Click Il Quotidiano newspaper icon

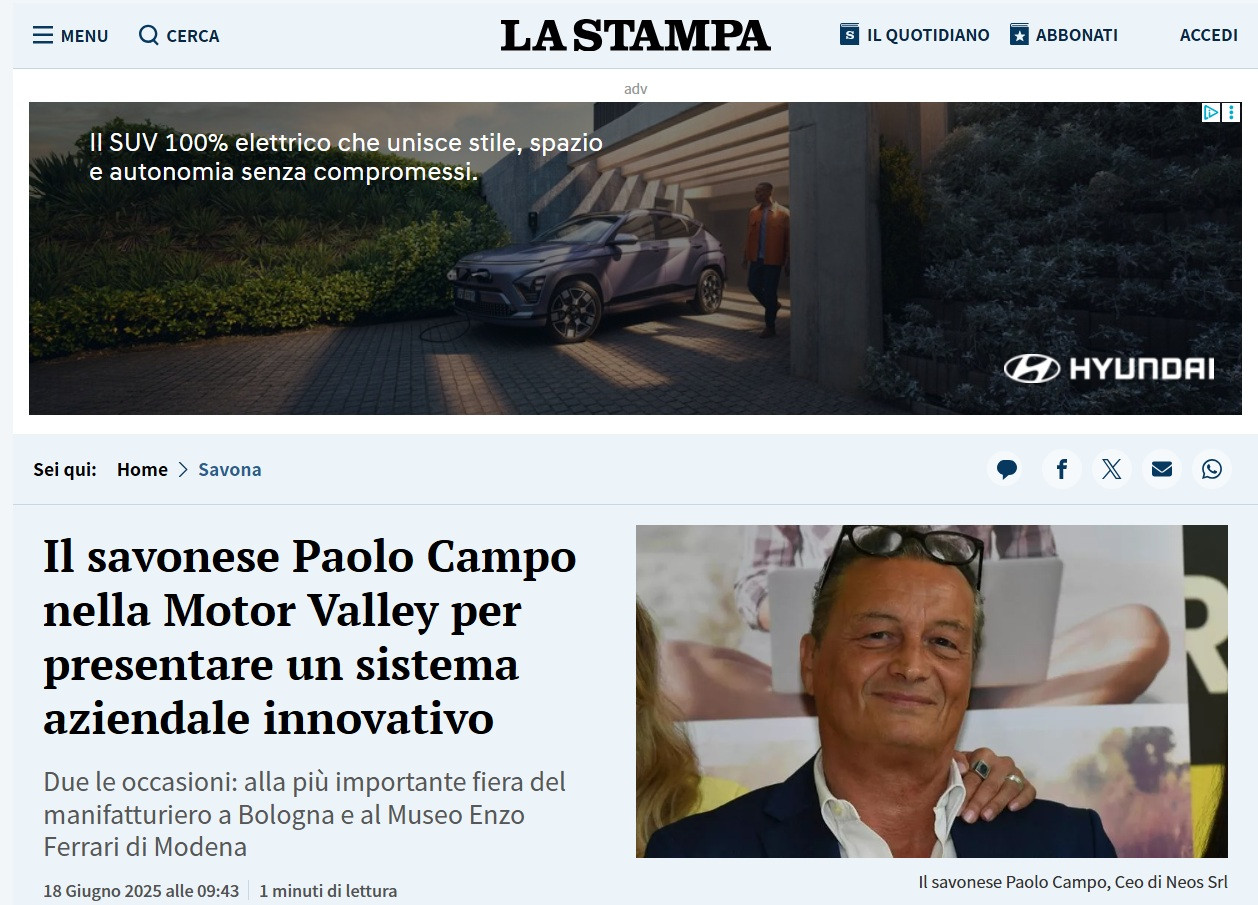click(x=850, y=35)
